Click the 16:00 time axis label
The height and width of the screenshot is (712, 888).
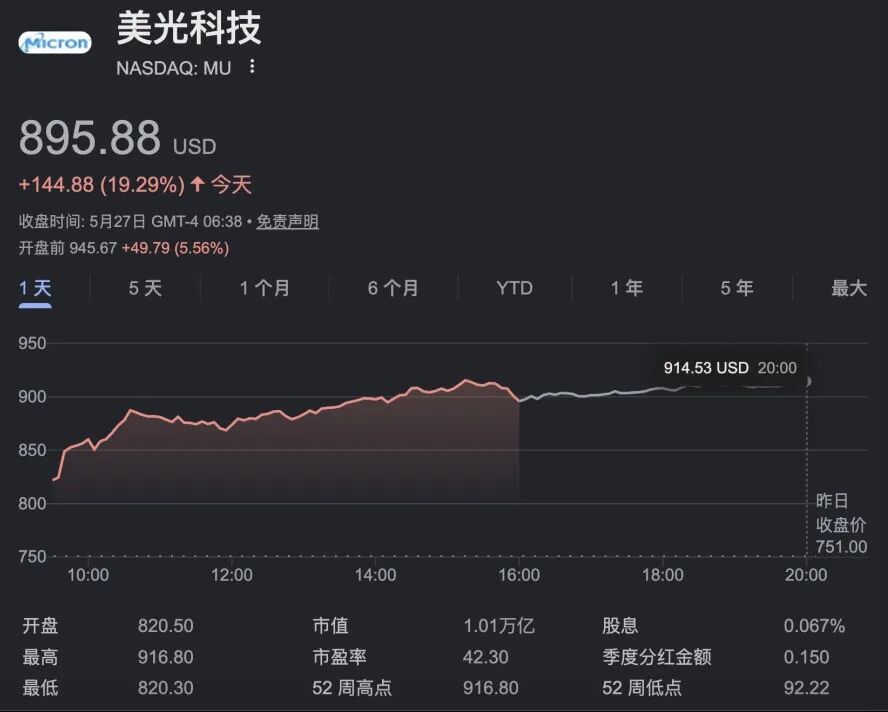(x=519, y=575)
